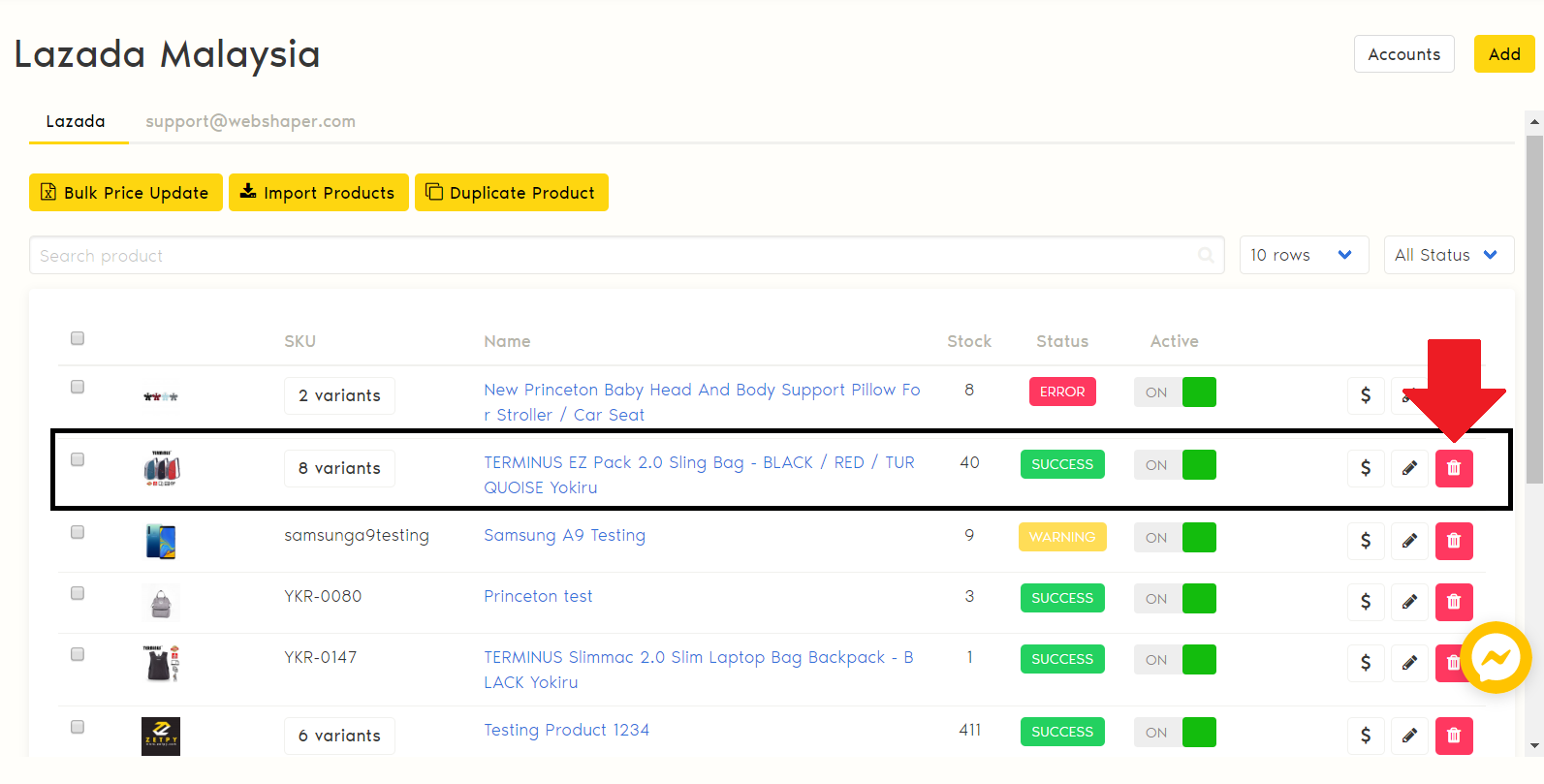Tick the select-all checkbox in table header
Viewport: 1544px width, 784px height.
[78, 338]
